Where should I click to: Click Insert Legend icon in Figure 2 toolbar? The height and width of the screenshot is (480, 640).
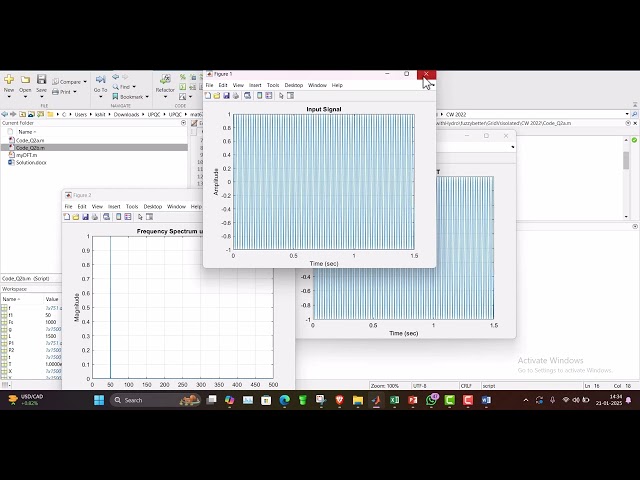click(128, 217)
